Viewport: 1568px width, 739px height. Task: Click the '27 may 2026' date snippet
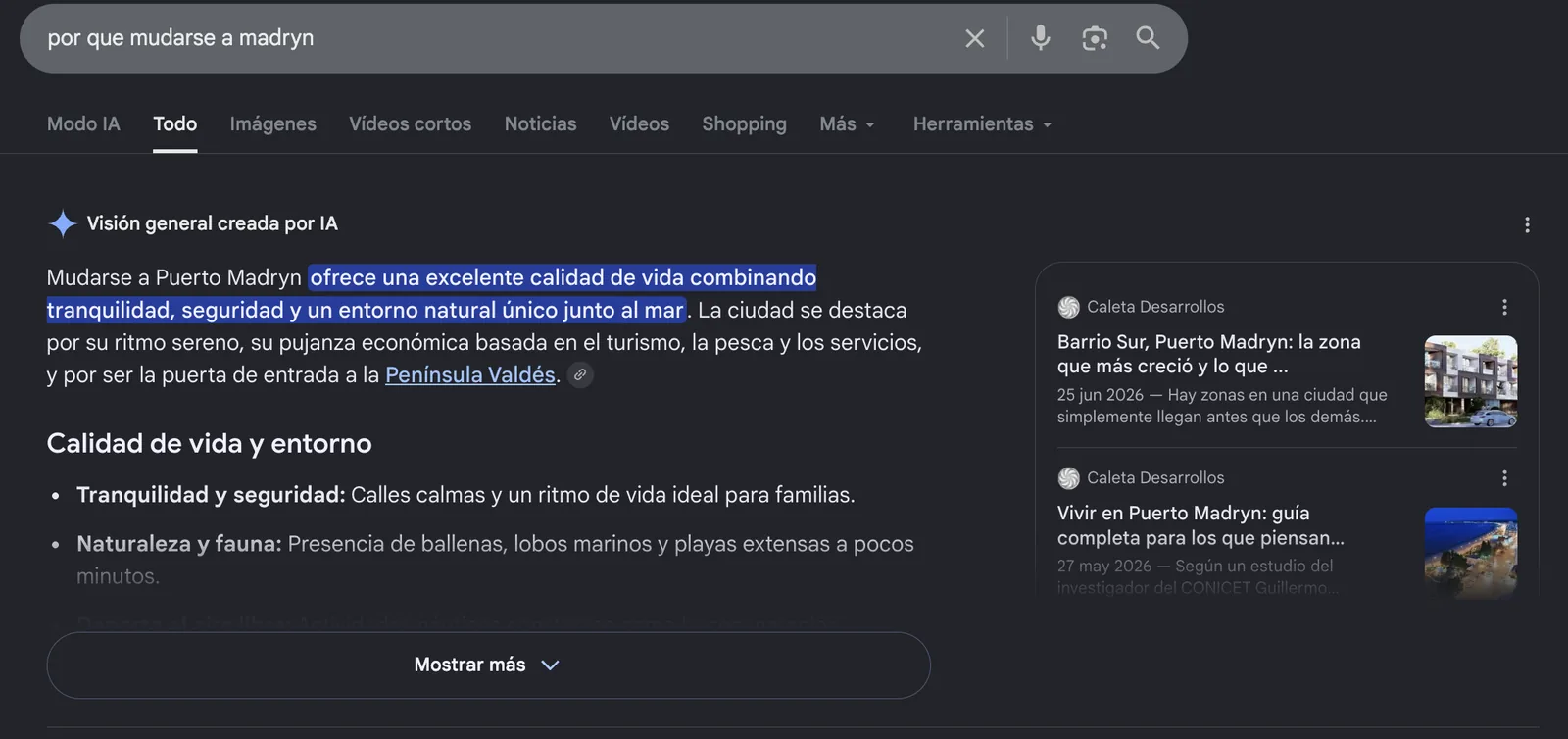coord(1104,566)
